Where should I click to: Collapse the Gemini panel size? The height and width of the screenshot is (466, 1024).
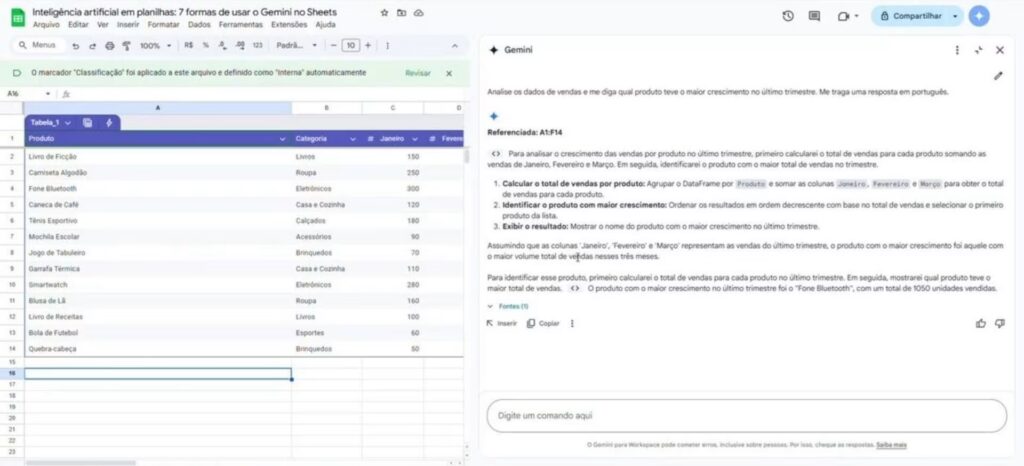[978, 50]
